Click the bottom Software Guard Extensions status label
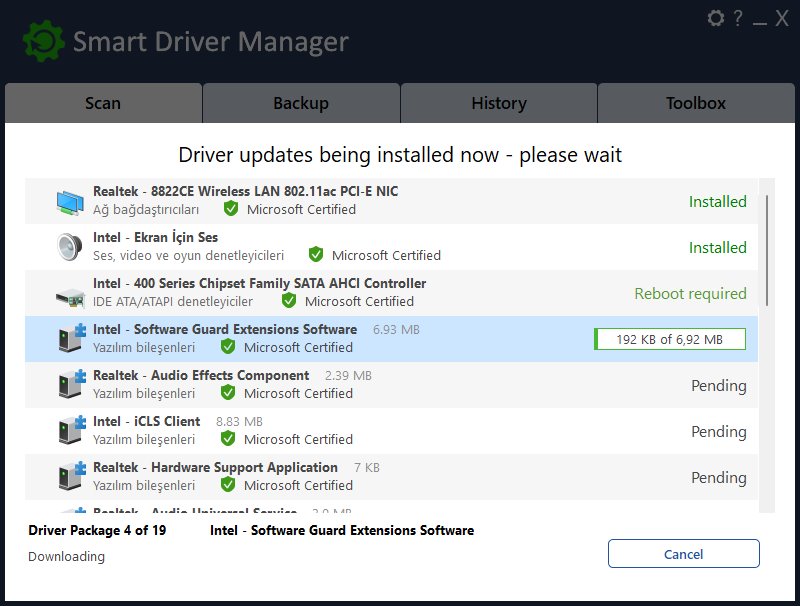Screen dimensions: 800x606 coord(342,531)
